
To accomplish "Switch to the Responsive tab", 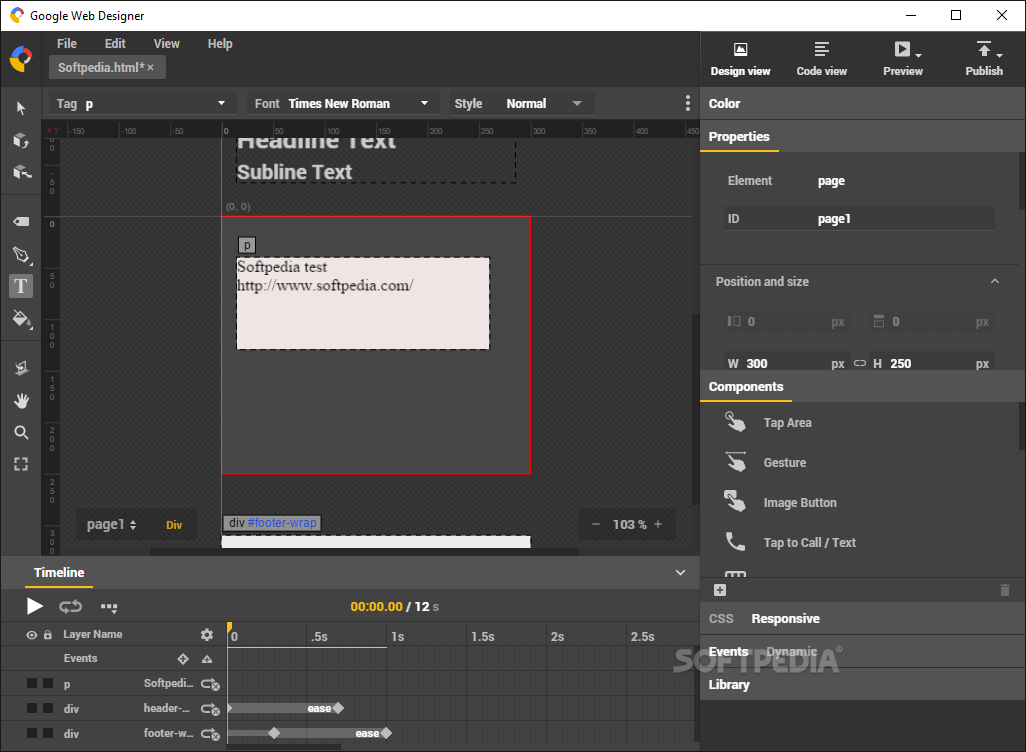I will click(x=785, y=618).
